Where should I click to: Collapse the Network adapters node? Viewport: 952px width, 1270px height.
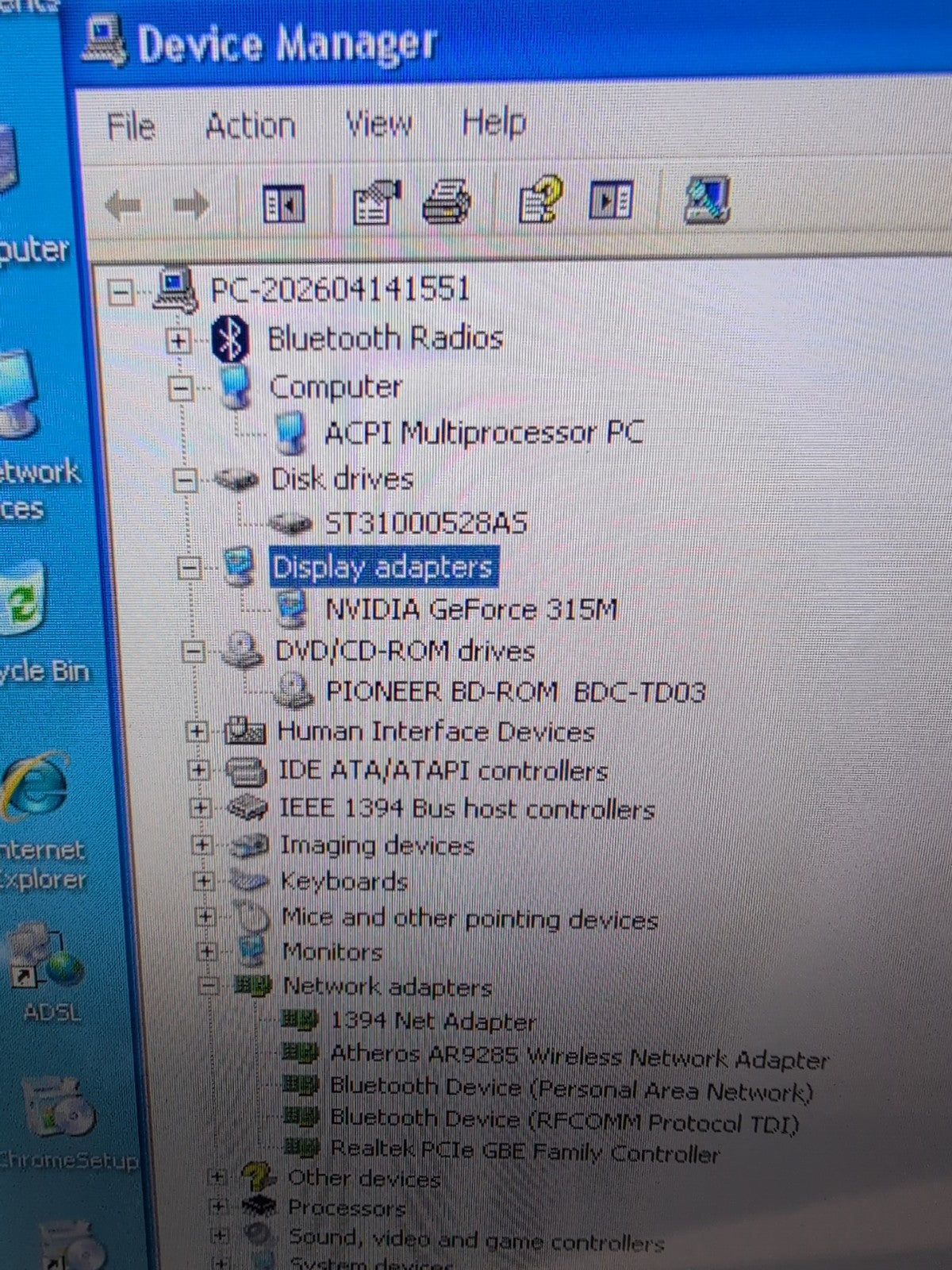point(208,986)
